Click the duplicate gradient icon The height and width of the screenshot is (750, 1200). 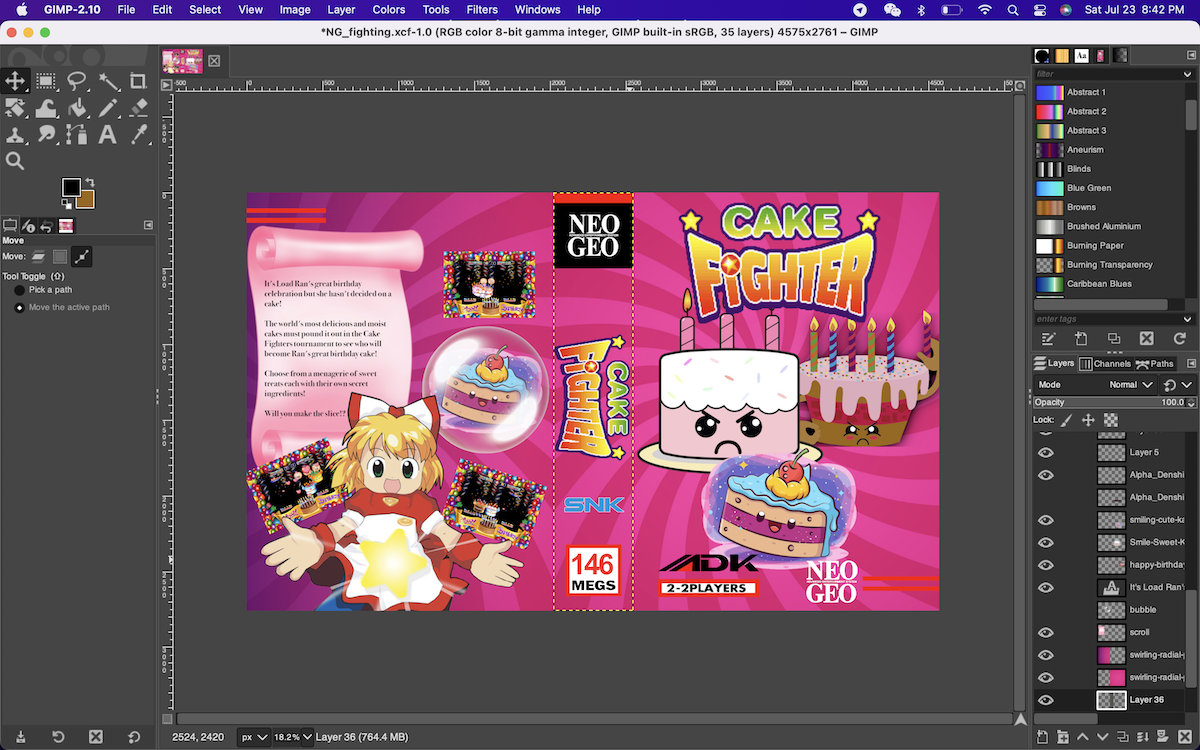1114,339
